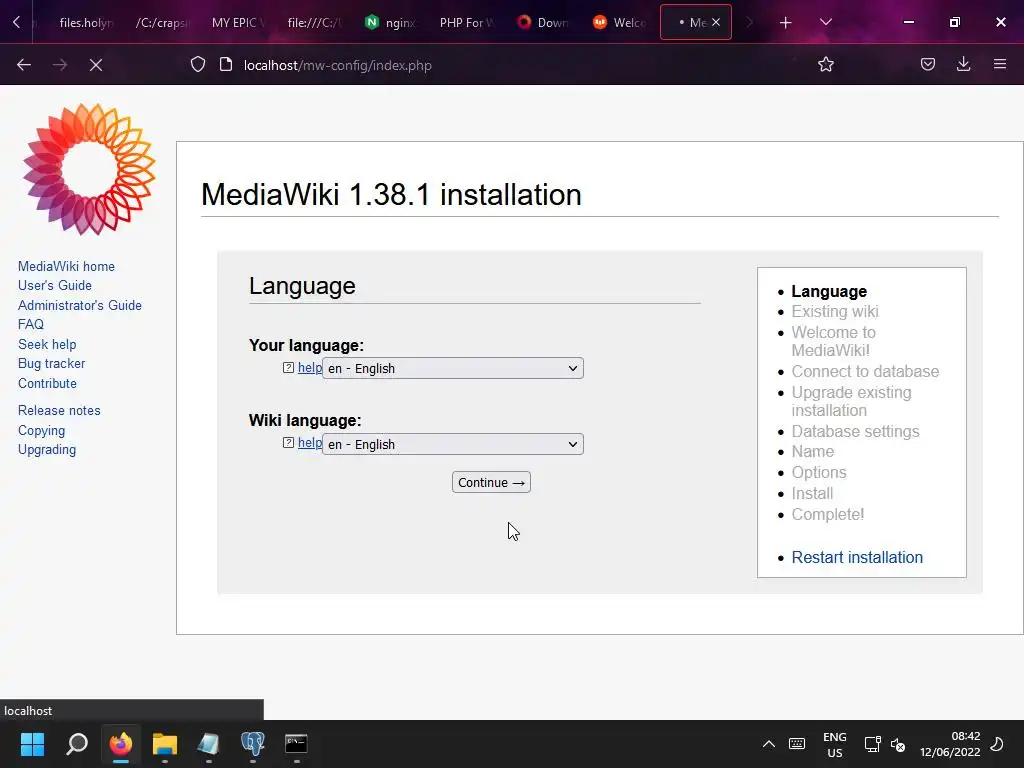Open the clock and date flyout

[950, 744]
